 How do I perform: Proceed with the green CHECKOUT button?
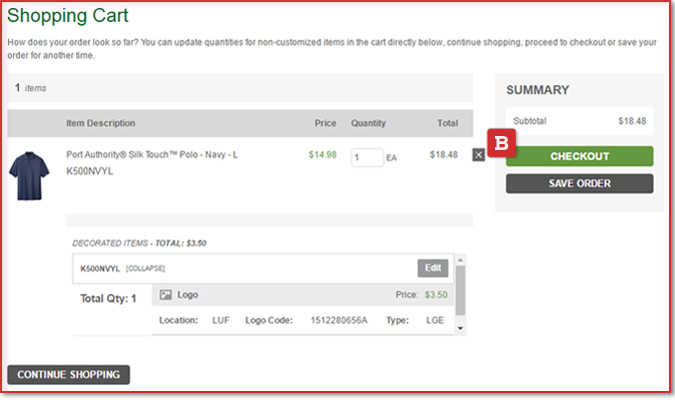[x=579, y=156]
